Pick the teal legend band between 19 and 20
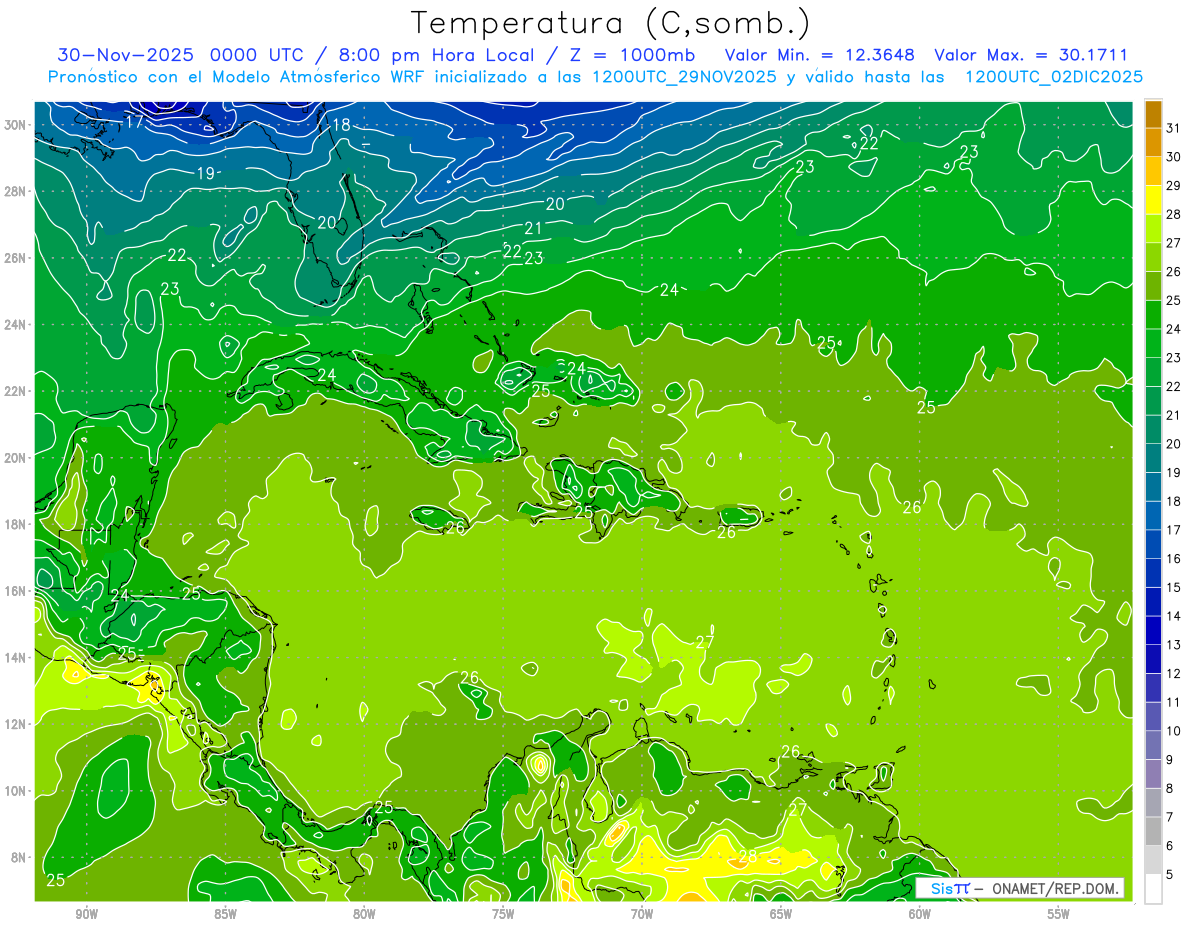Viewport: 1200px width, 927px height. (x=1153, y=459)
